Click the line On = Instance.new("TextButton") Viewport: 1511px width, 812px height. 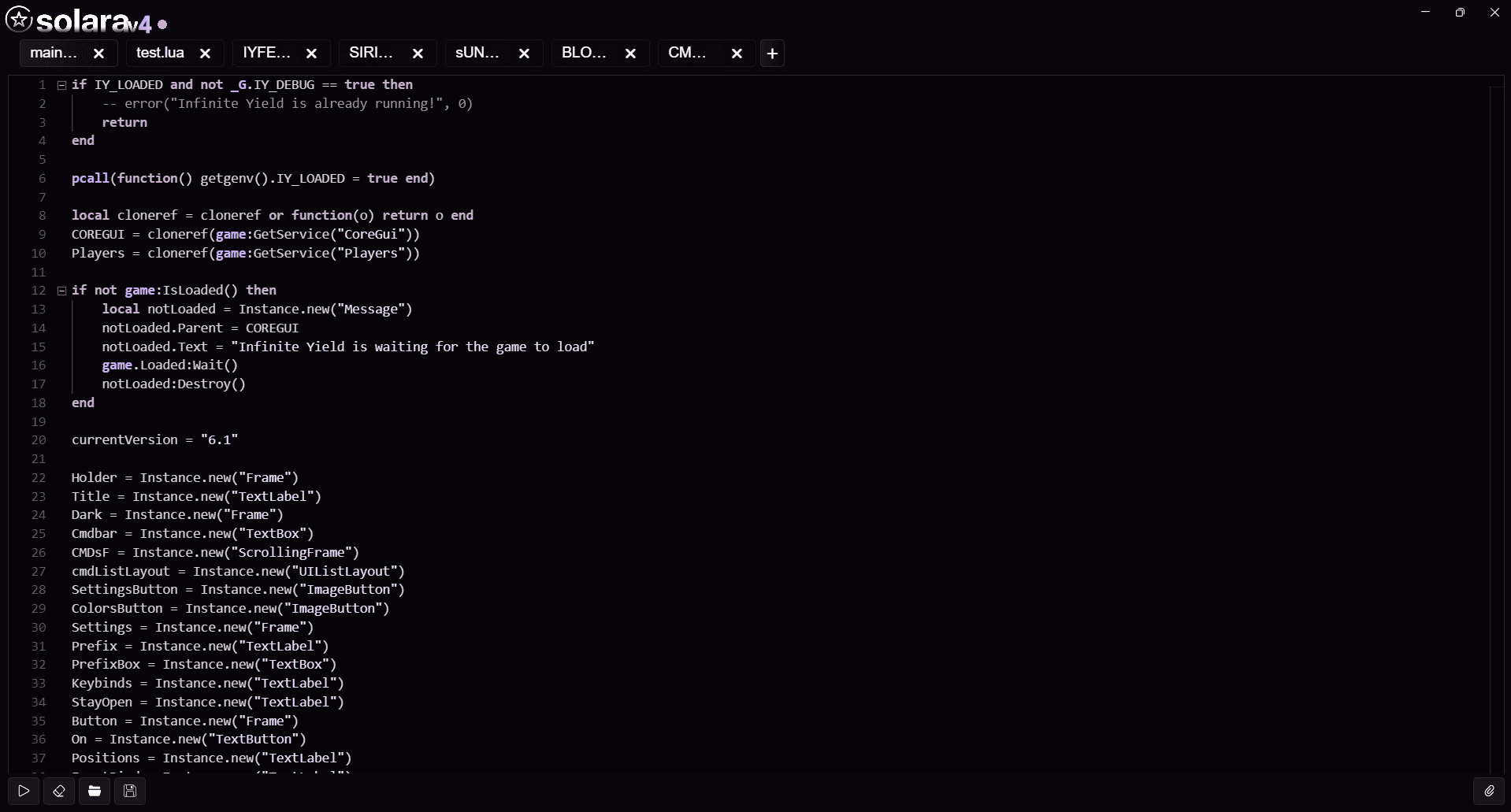coord(188,740)
